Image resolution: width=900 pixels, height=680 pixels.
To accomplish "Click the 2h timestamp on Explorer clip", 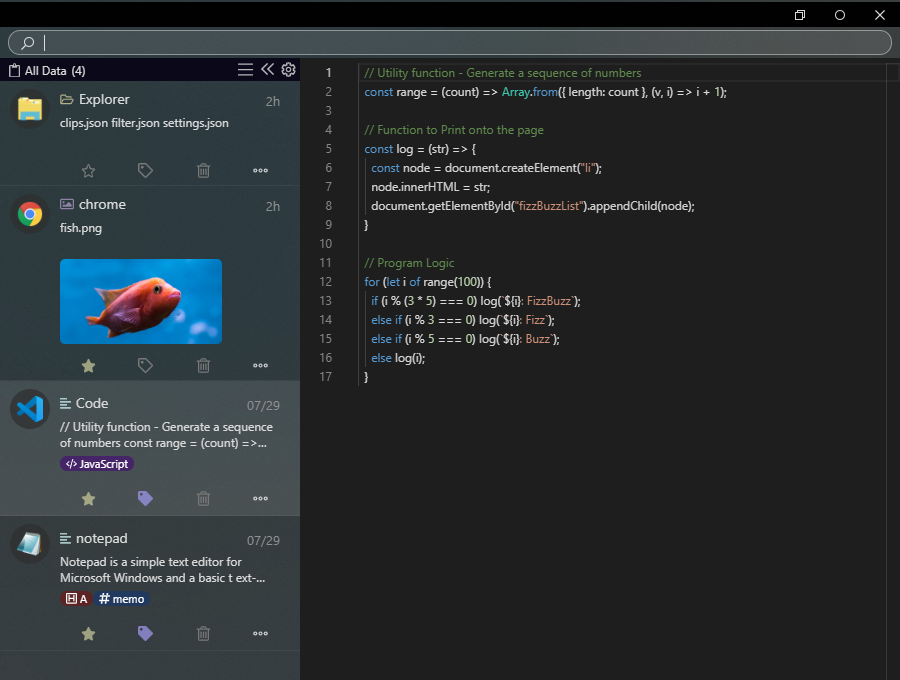I will 273,102.
